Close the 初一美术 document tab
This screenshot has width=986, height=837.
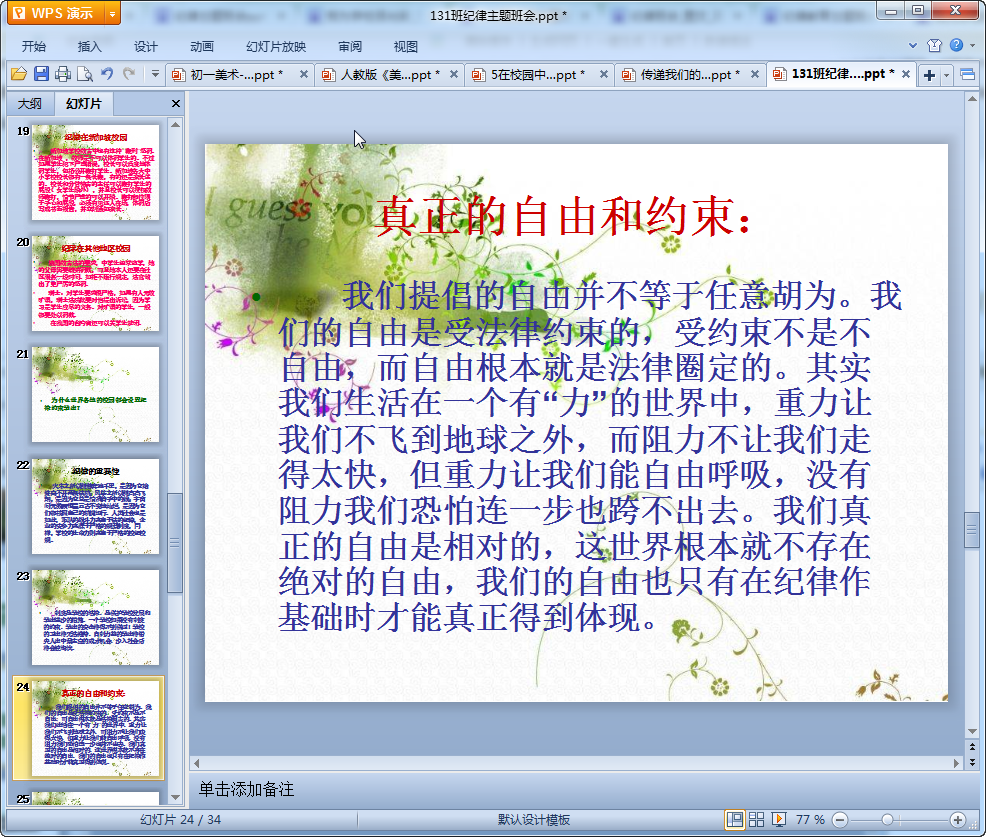[x=304, y=74]
